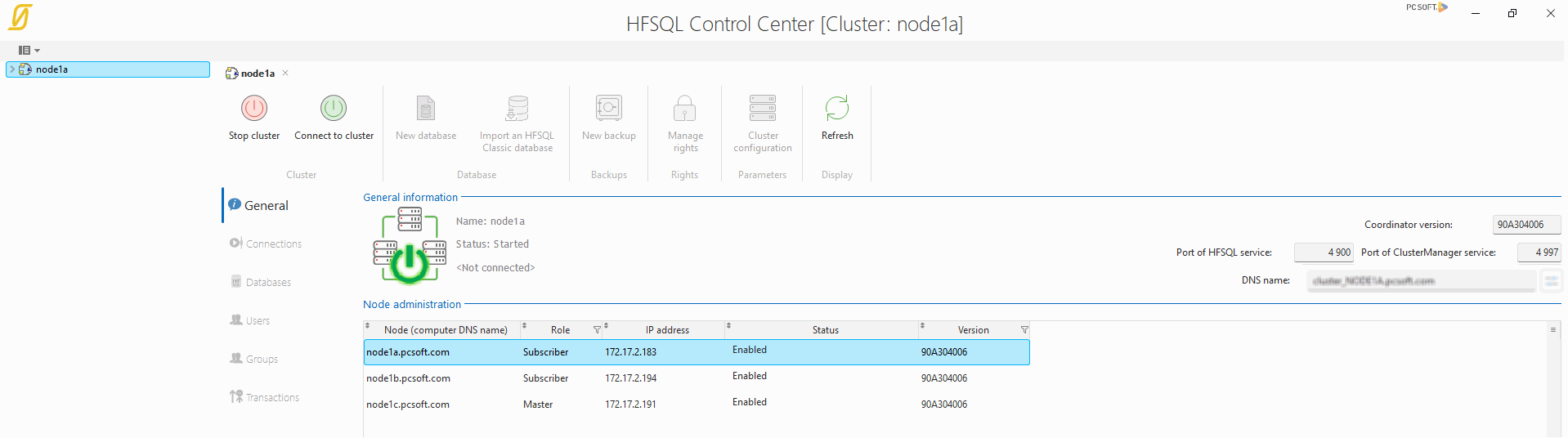Filter the Version column
Viewport: 1568px width, 438px height.
(1024, 330)
